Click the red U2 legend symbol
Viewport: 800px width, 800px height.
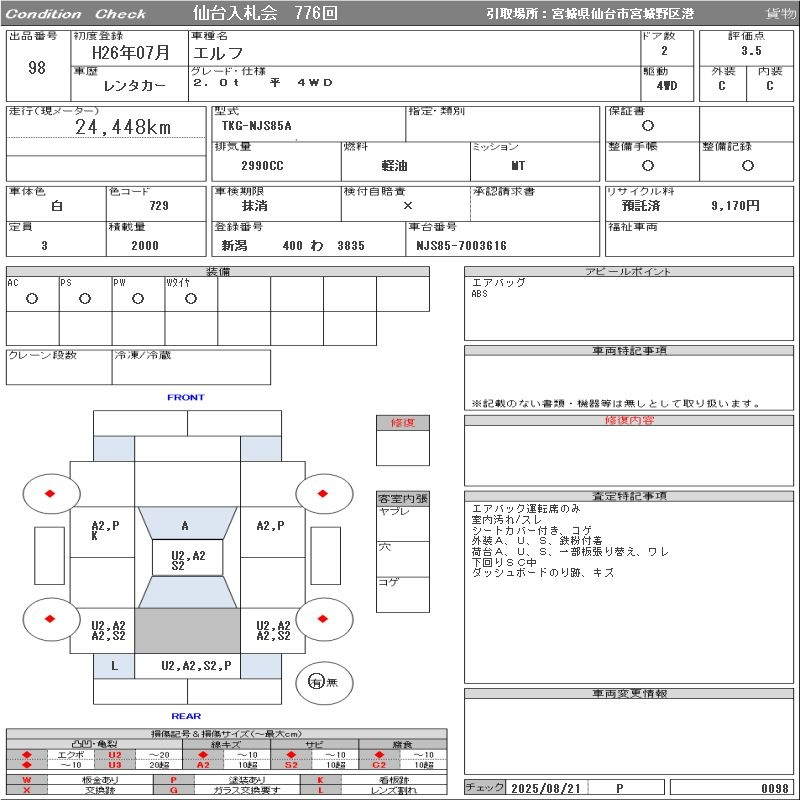pos(115,755)
